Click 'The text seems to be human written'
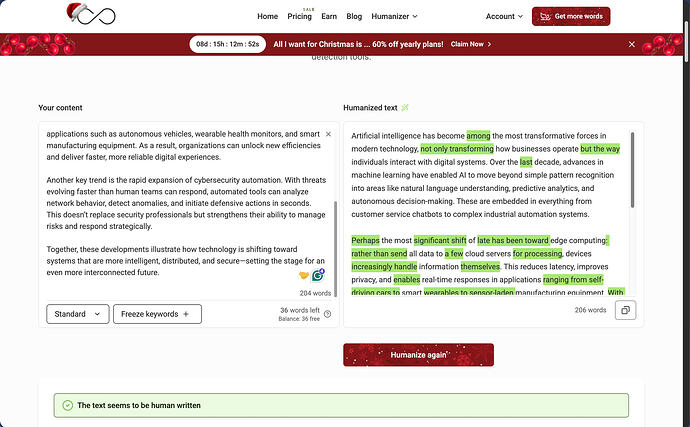The height and width of the screenshot is (427, 690). click(x=139, y=405)
